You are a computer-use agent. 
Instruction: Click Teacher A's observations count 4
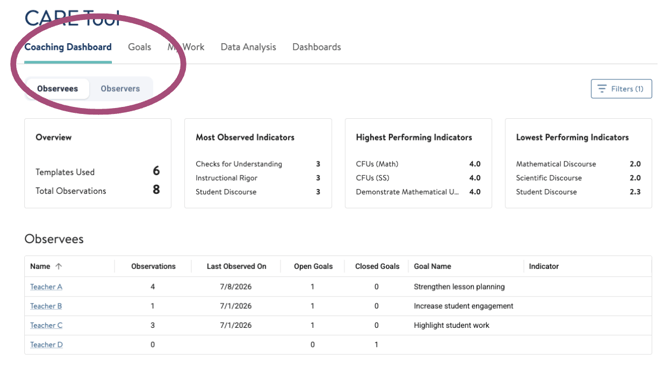coord(153,287)
